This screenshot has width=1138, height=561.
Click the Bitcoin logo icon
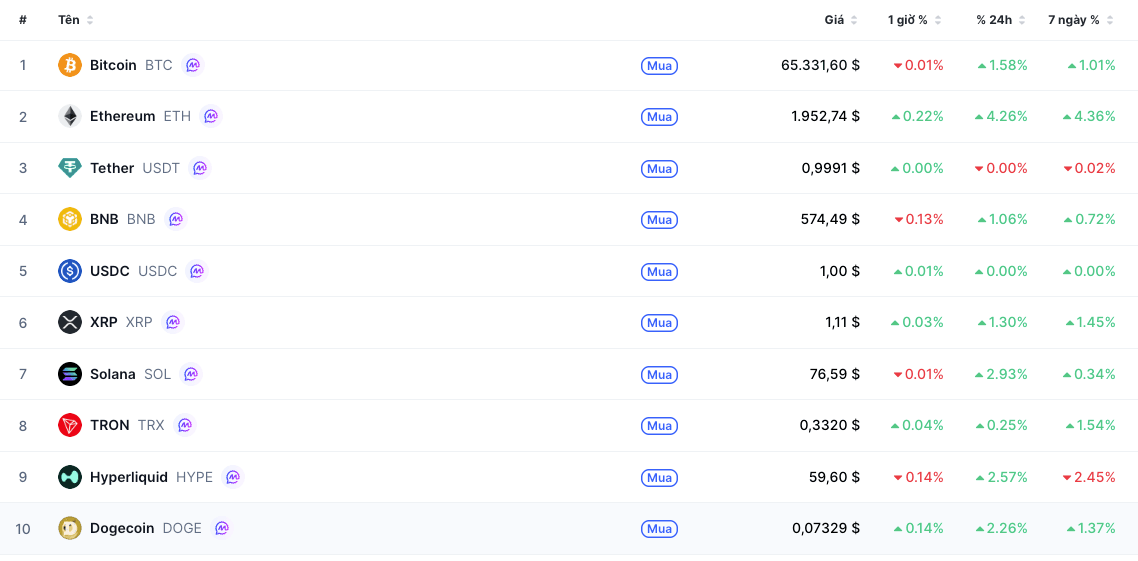point(70,65)
